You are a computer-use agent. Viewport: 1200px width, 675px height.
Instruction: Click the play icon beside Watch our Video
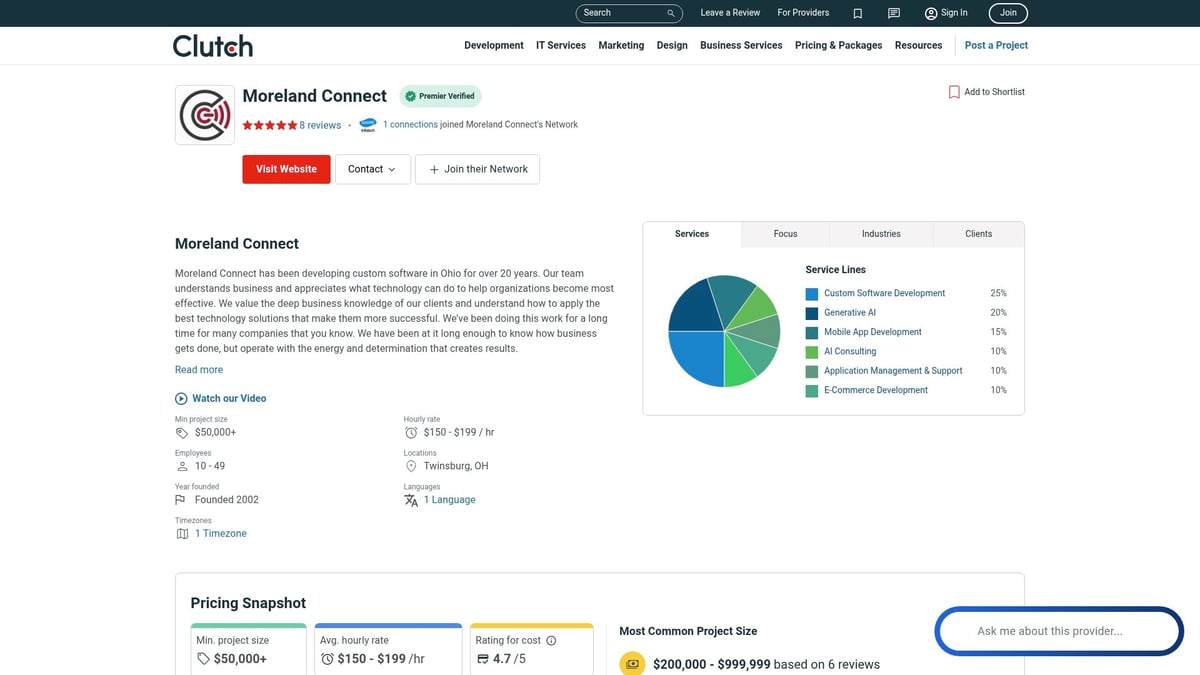(181, 398)
